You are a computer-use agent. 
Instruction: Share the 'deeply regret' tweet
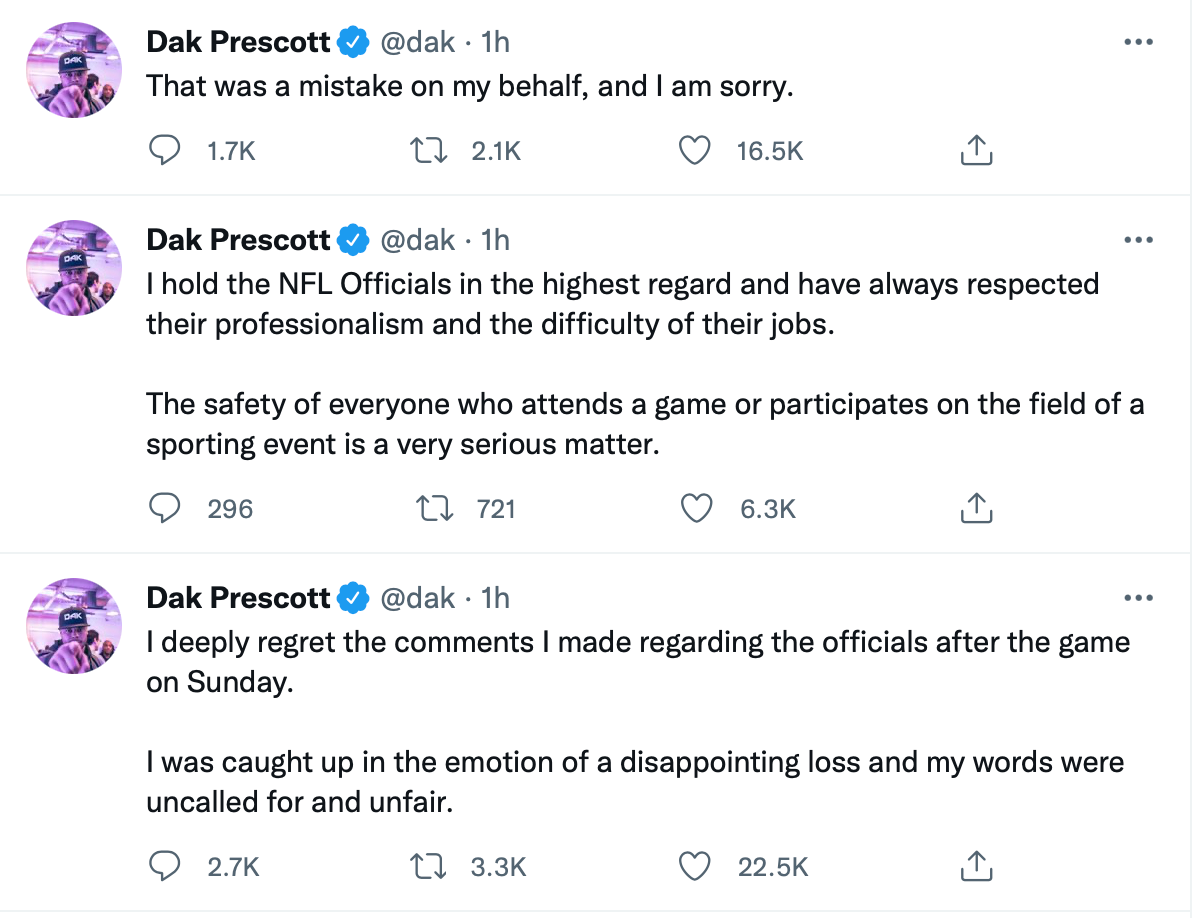click(975, 867)
